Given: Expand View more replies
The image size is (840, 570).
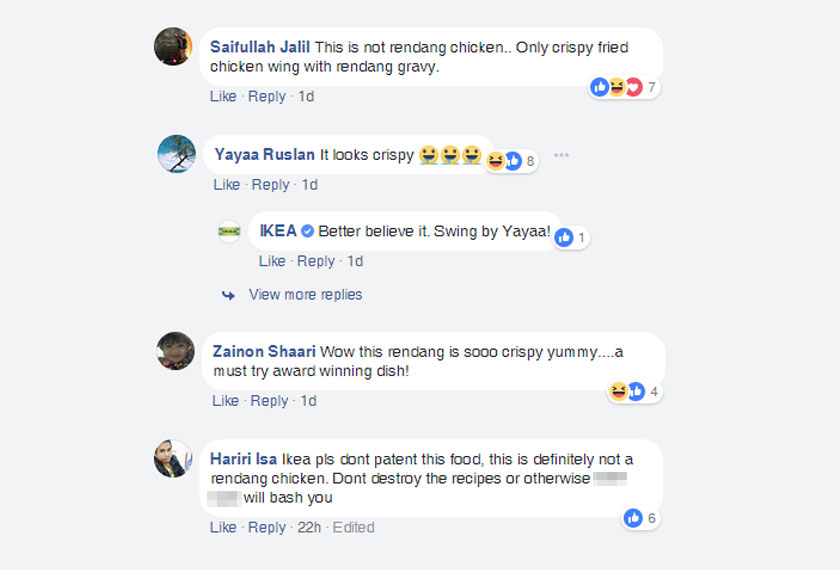Looking at the screenshot, I should tap(305, 295).
